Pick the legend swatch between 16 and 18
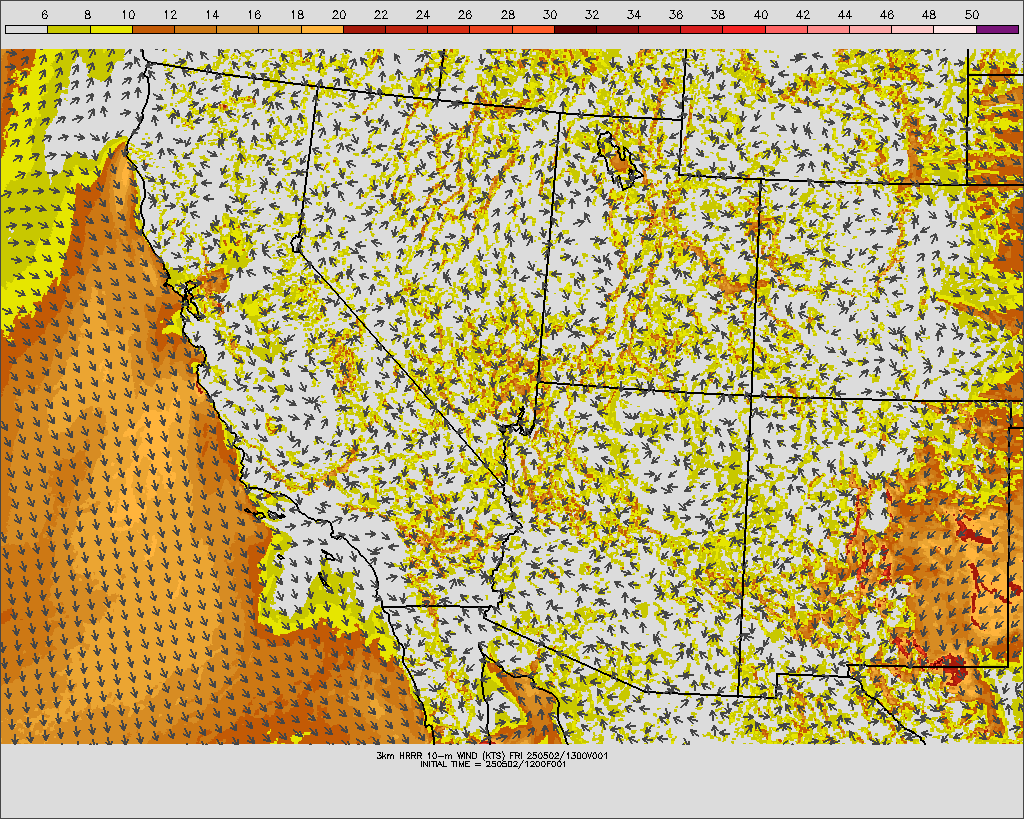This screenshot has height=819, width=1024. tap(280, 29)
